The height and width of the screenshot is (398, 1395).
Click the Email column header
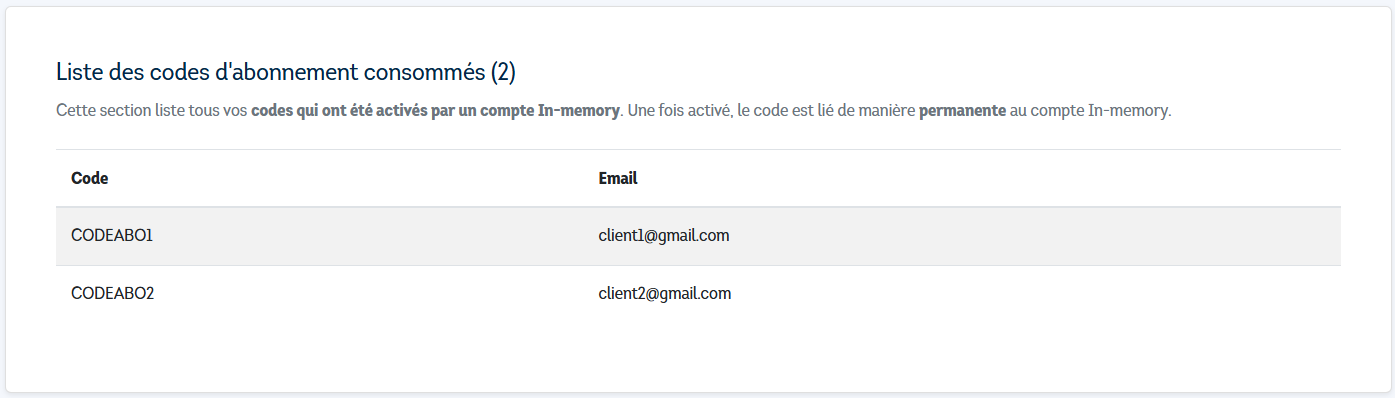point(618,179)
